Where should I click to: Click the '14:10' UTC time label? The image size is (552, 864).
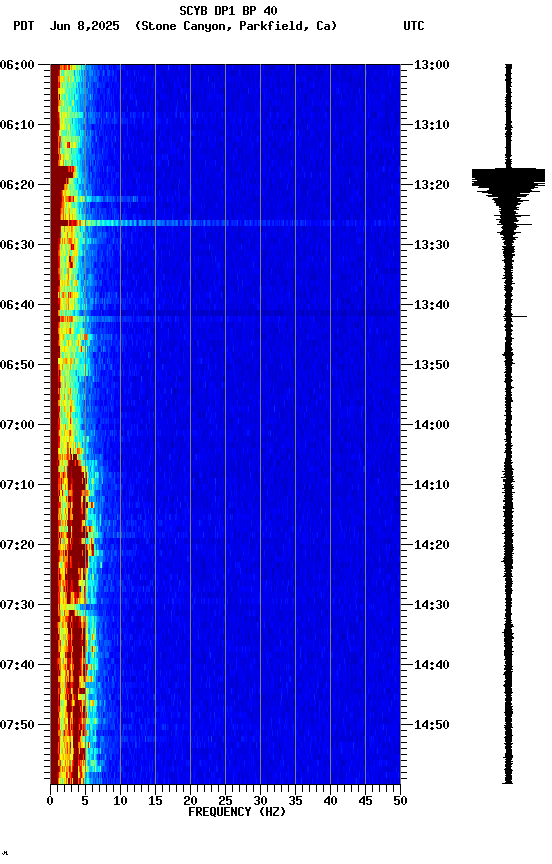tap(432, 485)
